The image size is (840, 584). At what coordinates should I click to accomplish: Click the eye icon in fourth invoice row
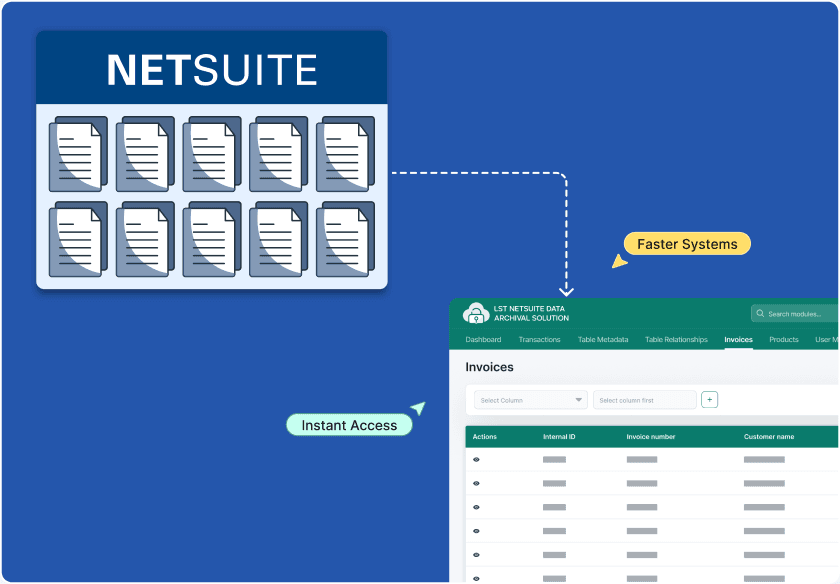[x=476, y=531]
